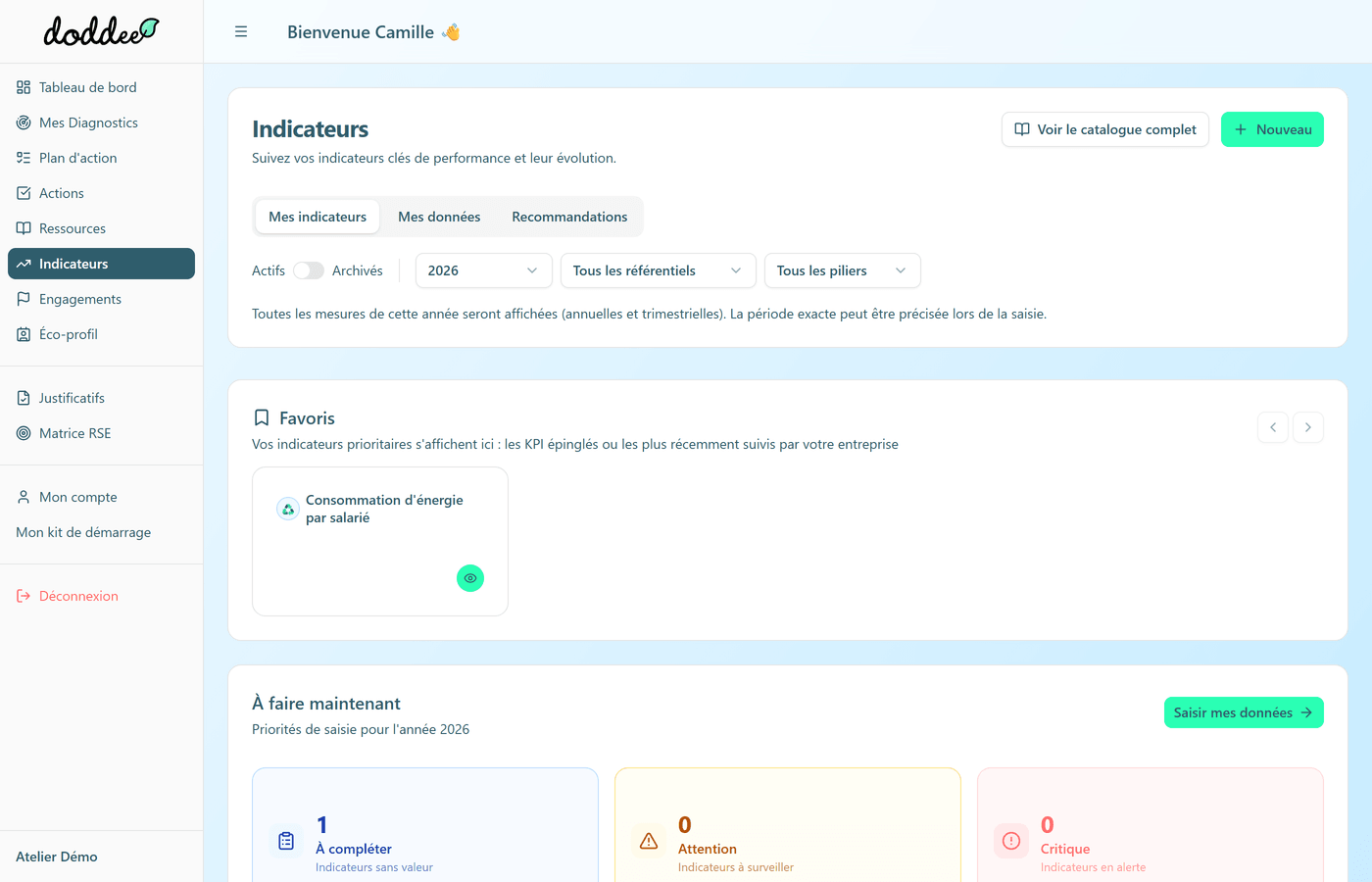Open the 2026 year dropdown
This screenshot has width=1372, height=882.
coord(484,270)
